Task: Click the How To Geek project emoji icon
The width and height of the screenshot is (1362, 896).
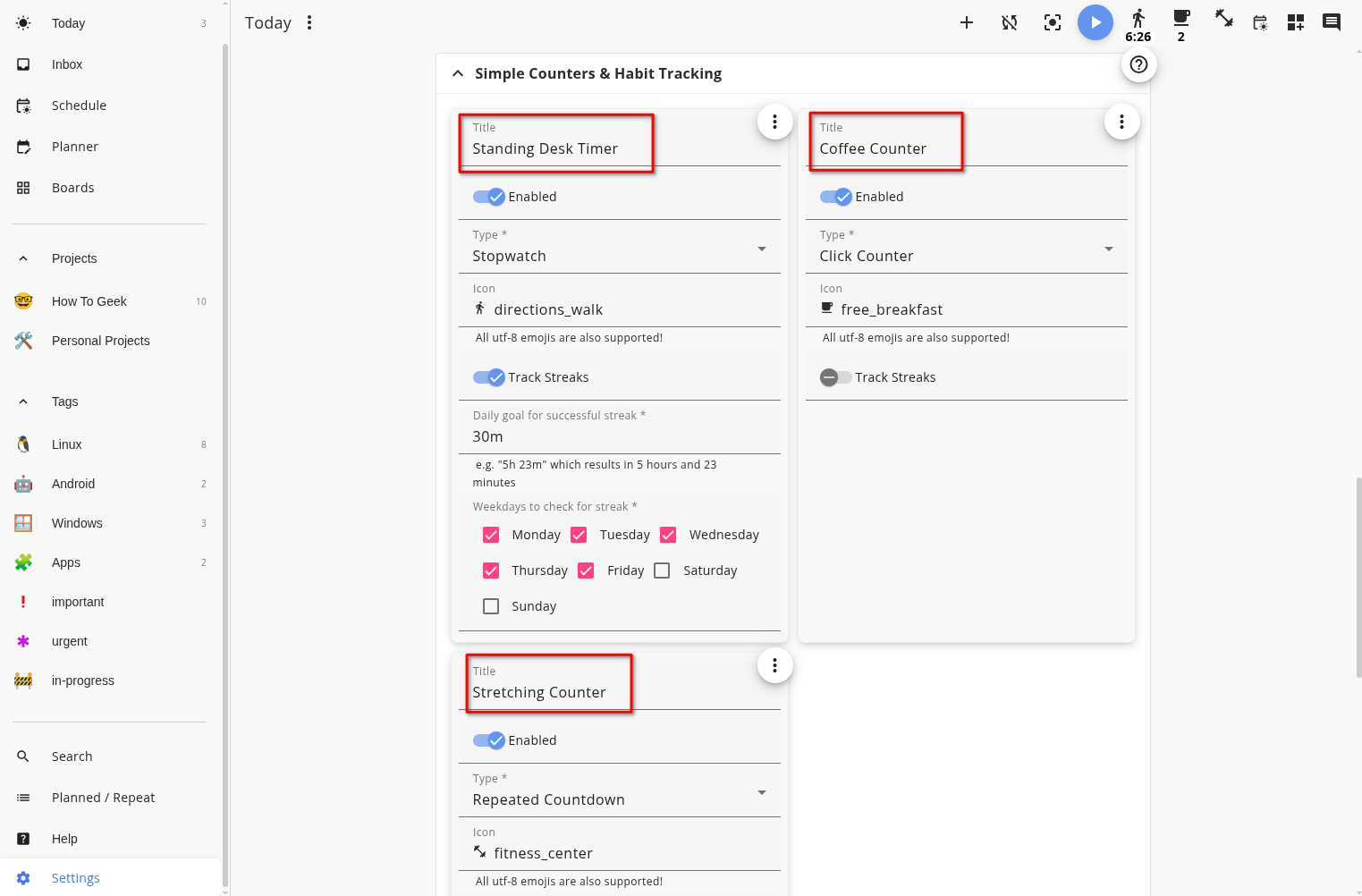Action: 23,301
